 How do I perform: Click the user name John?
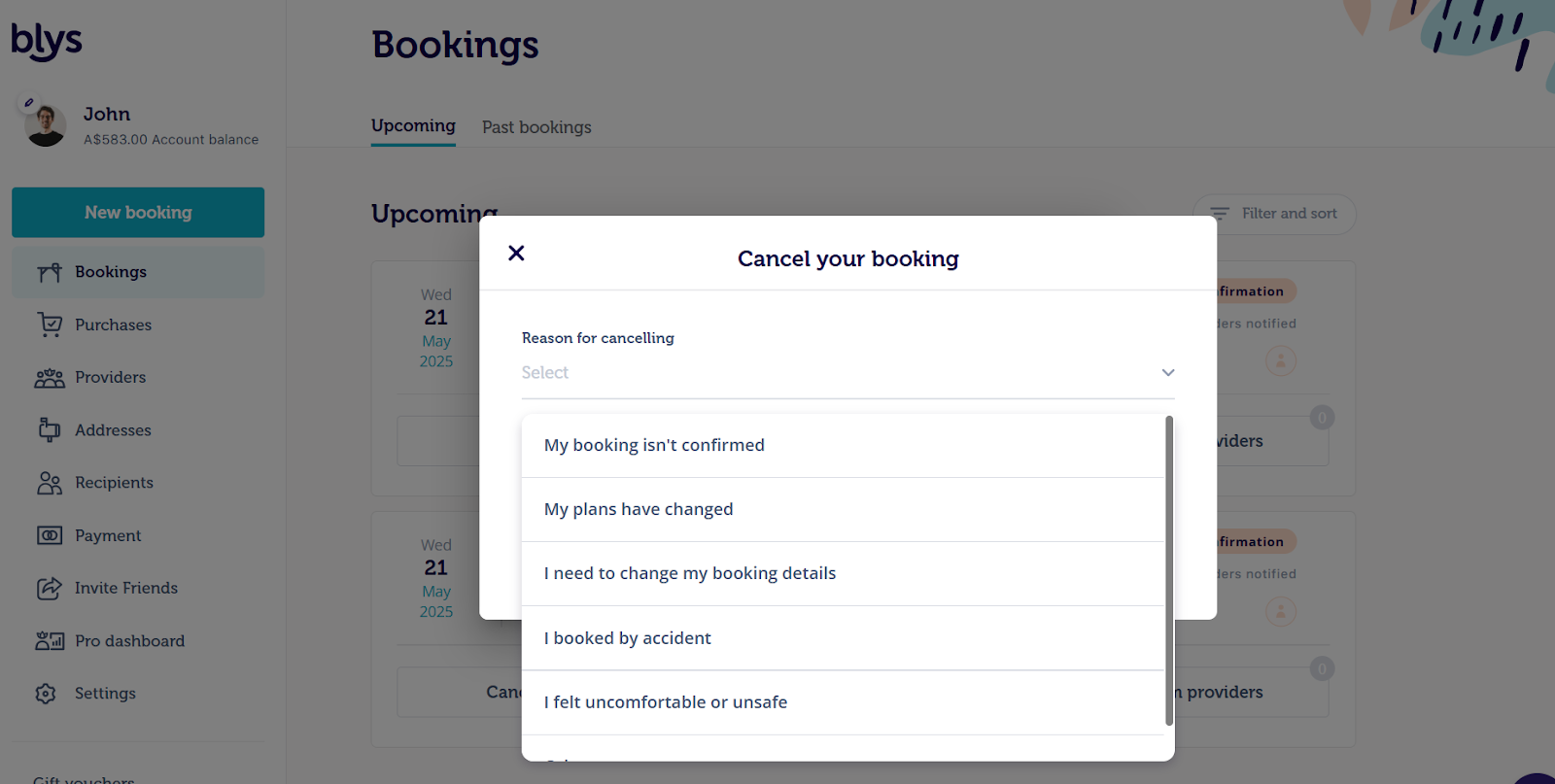click(x=107, y=115)
